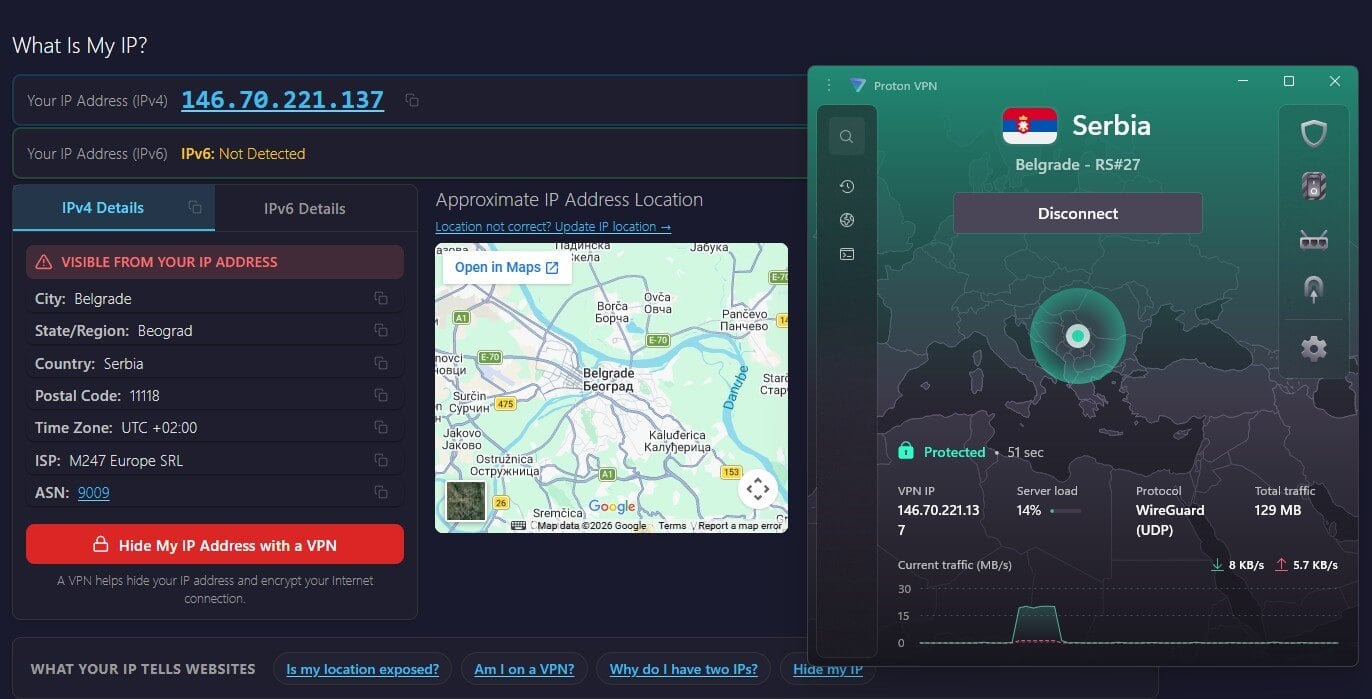Open the three-dot menu beside Proton VPN logo
The image size is (1372, 699).
(x=829, y=85)
